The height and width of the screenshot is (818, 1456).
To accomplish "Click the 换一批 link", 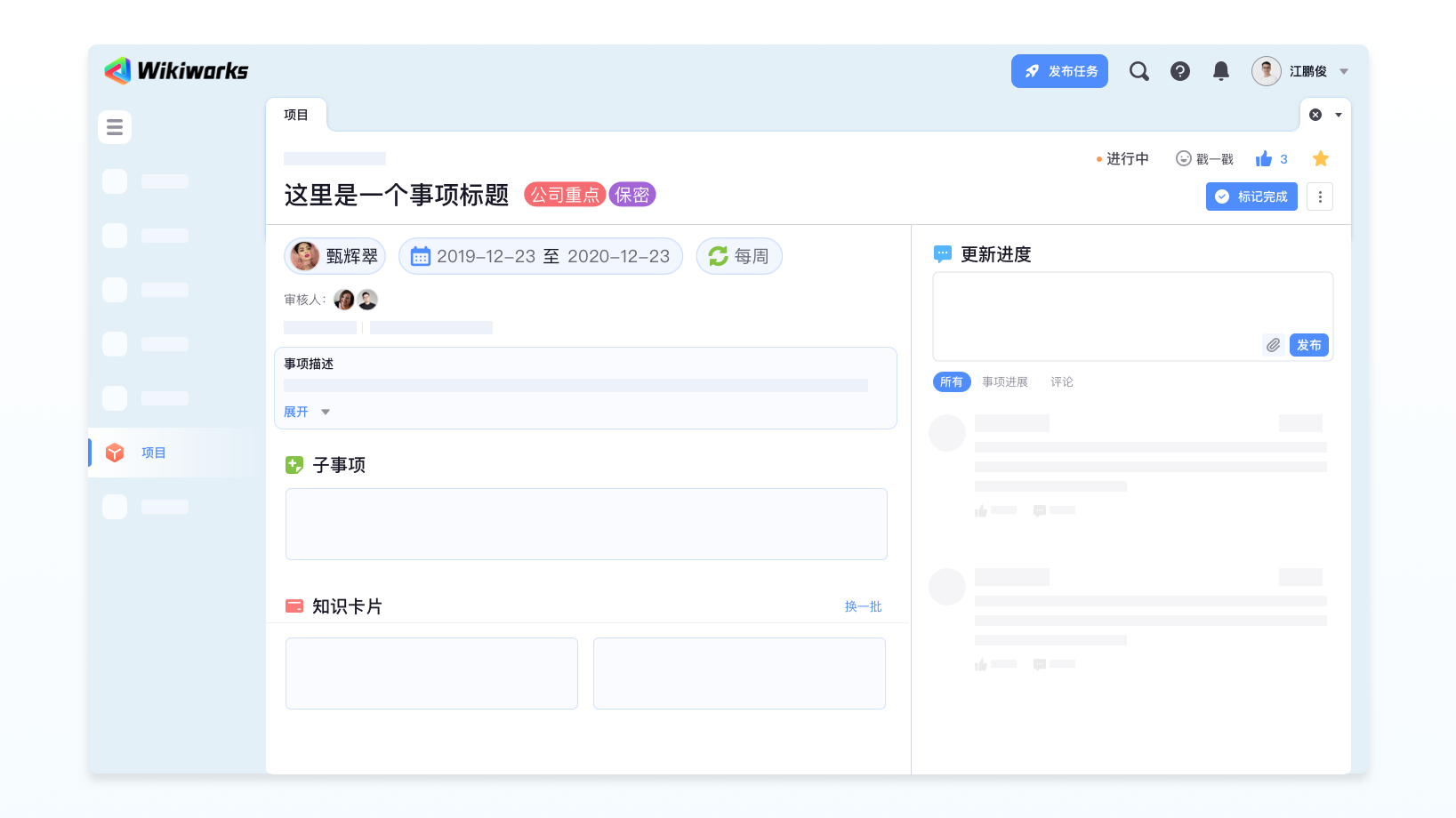I will (863, 606).
